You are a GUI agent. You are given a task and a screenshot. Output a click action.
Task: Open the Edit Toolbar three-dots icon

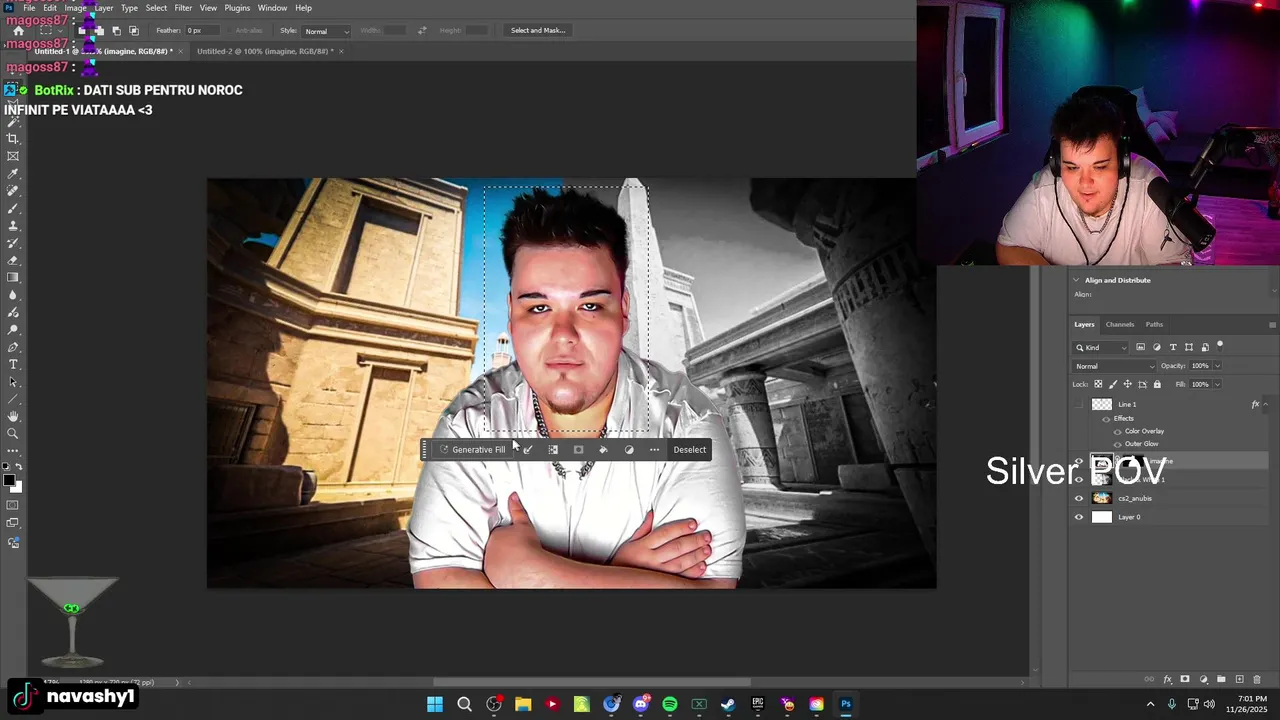pyautogui.click(x=13, y=451)
